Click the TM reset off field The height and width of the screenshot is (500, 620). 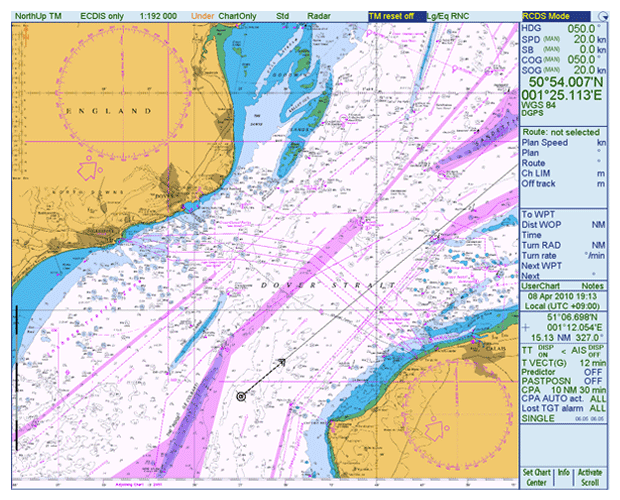click(393, 17)
